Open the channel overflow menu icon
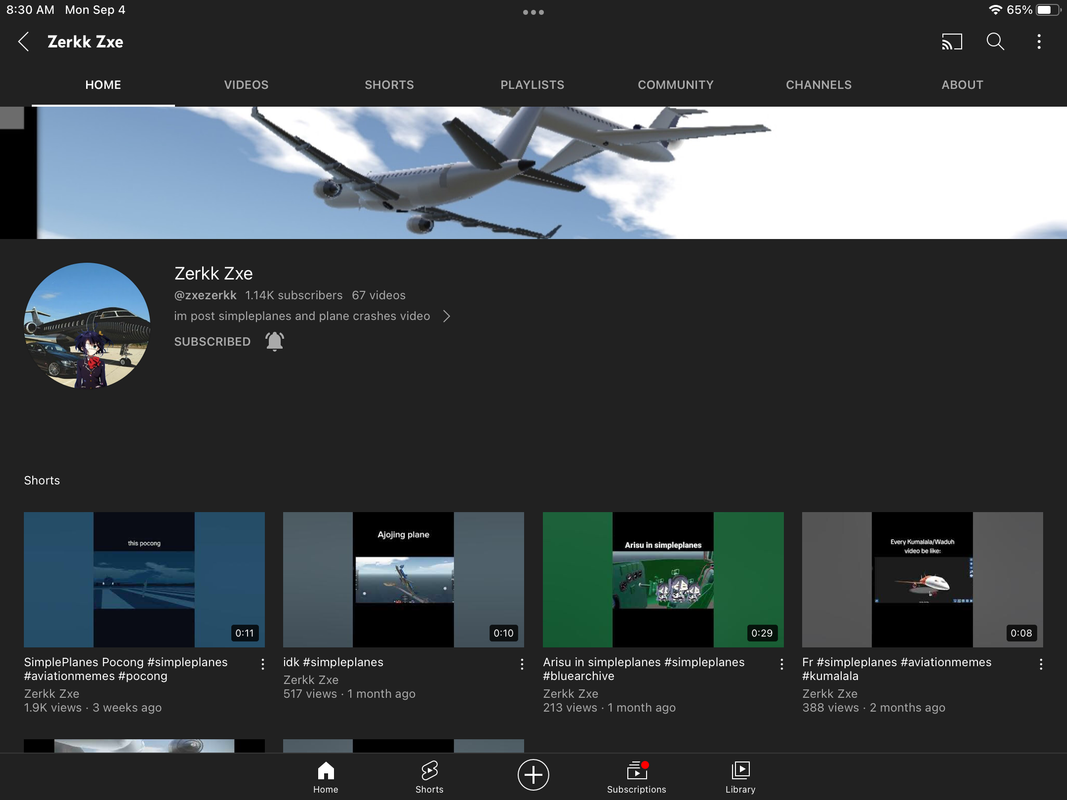This screenshot has width=1067, height=800. pyautogui.click(x=1038, y=41)
